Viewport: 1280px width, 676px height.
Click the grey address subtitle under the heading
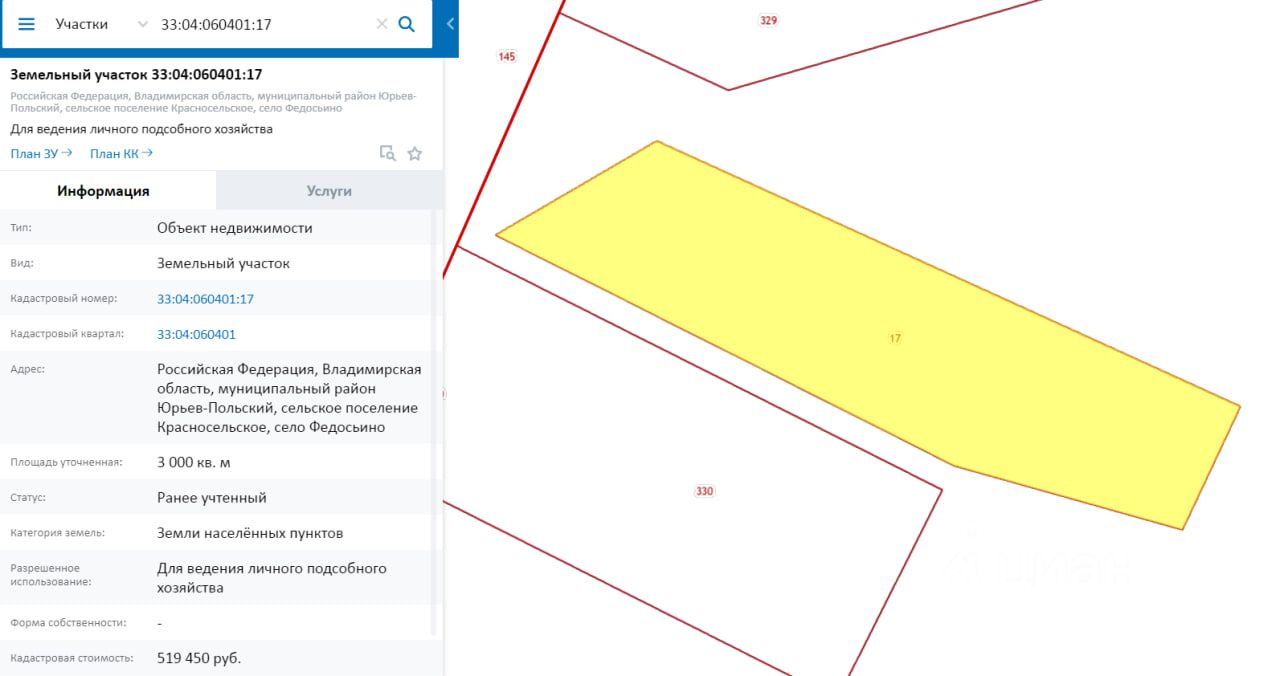[x=214, y=102]
